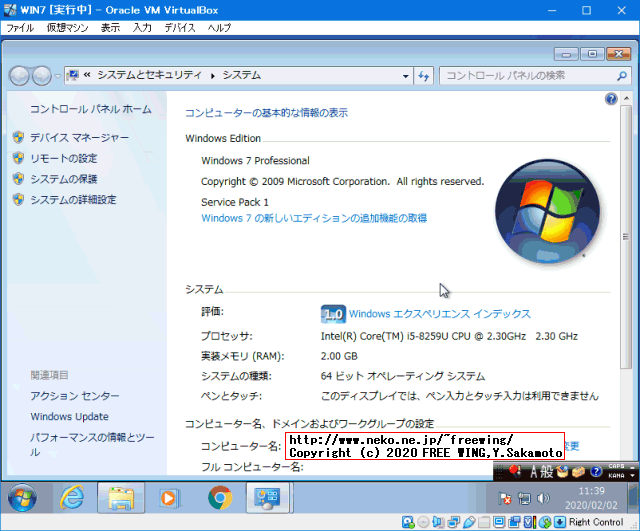
Task: Open the 仮想マシン menu
Action: 67,28
